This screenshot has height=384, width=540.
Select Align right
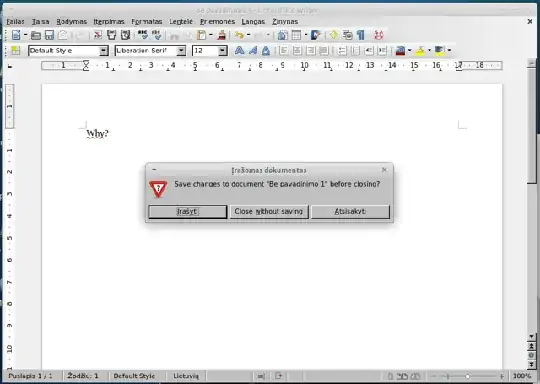(x=311, y=51)
